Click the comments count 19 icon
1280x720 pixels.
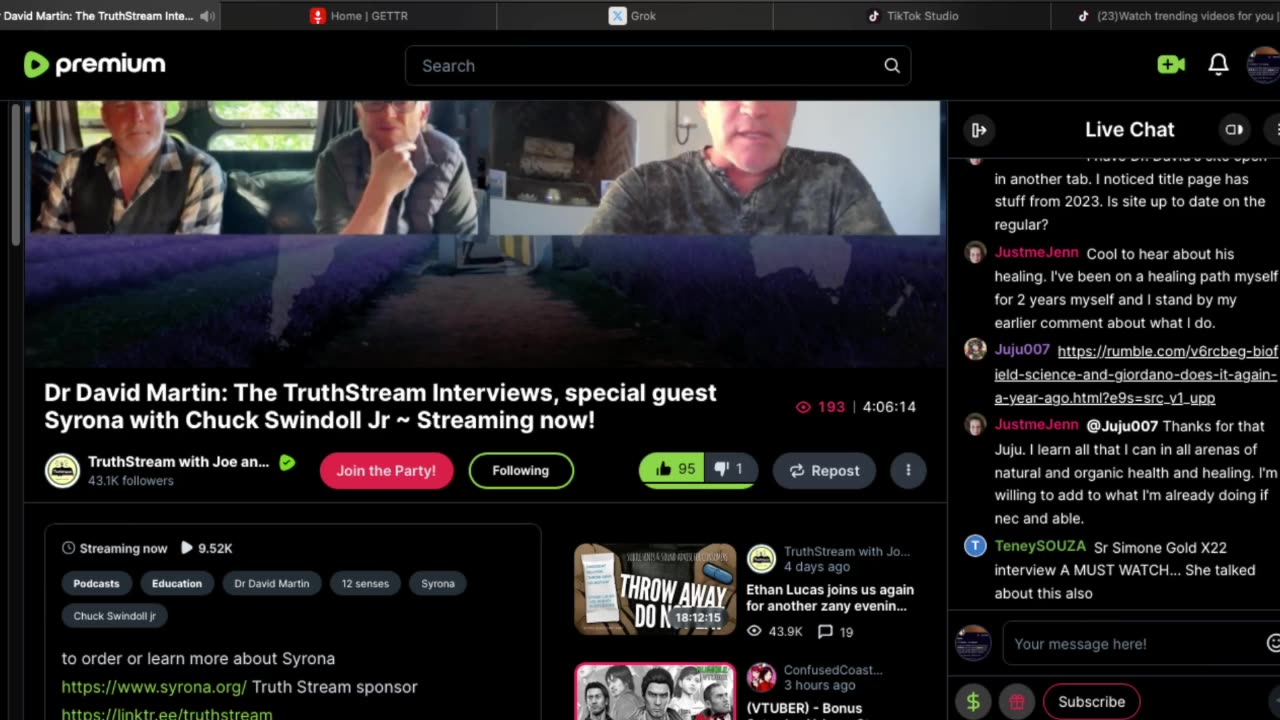click(x=836, y=632)
